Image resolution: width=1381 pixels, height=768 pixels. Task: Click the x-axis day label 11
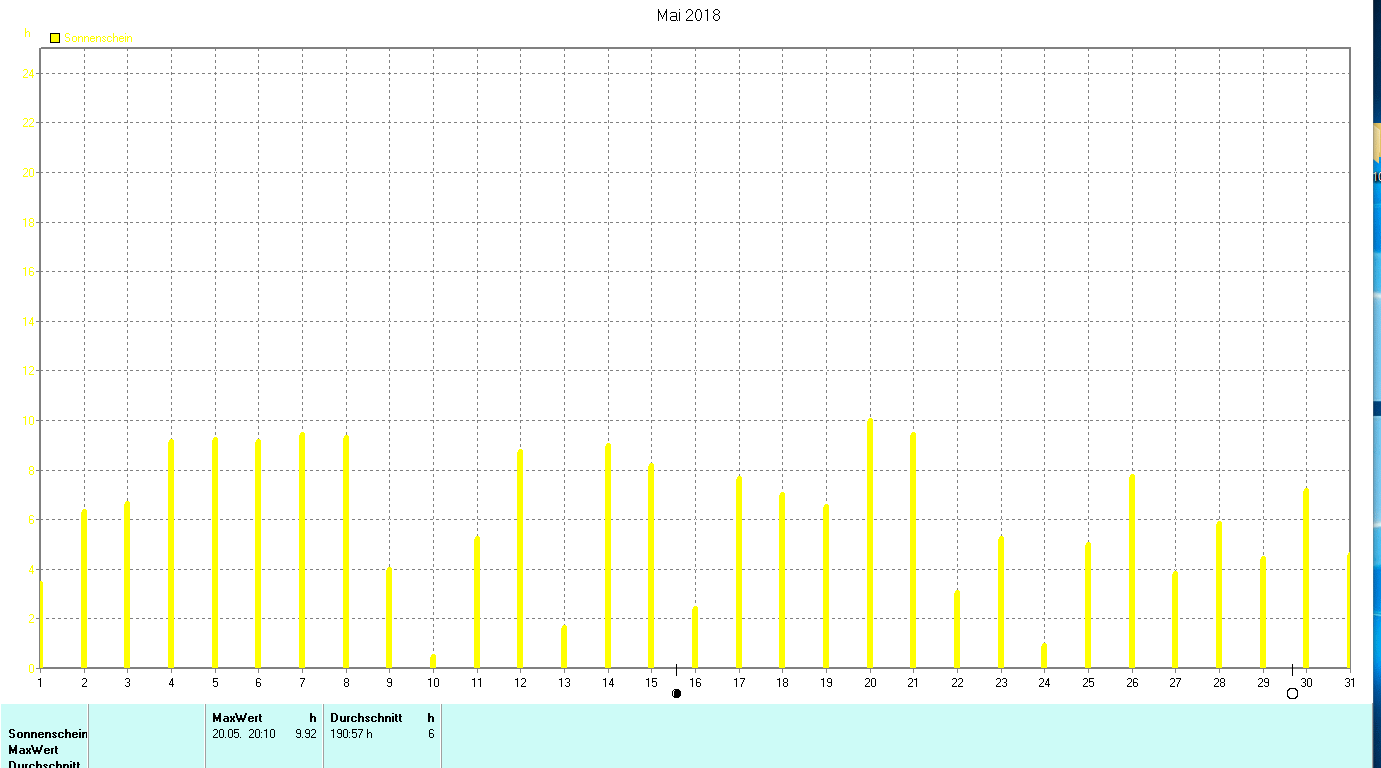(x=477, y=683)
